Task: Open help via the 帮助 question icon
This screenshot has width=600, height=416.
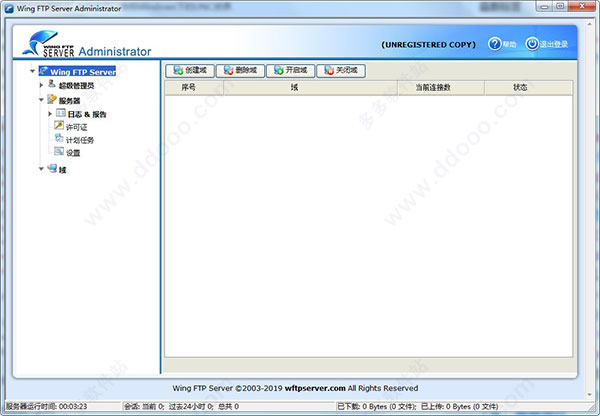Action: (494, 44)
